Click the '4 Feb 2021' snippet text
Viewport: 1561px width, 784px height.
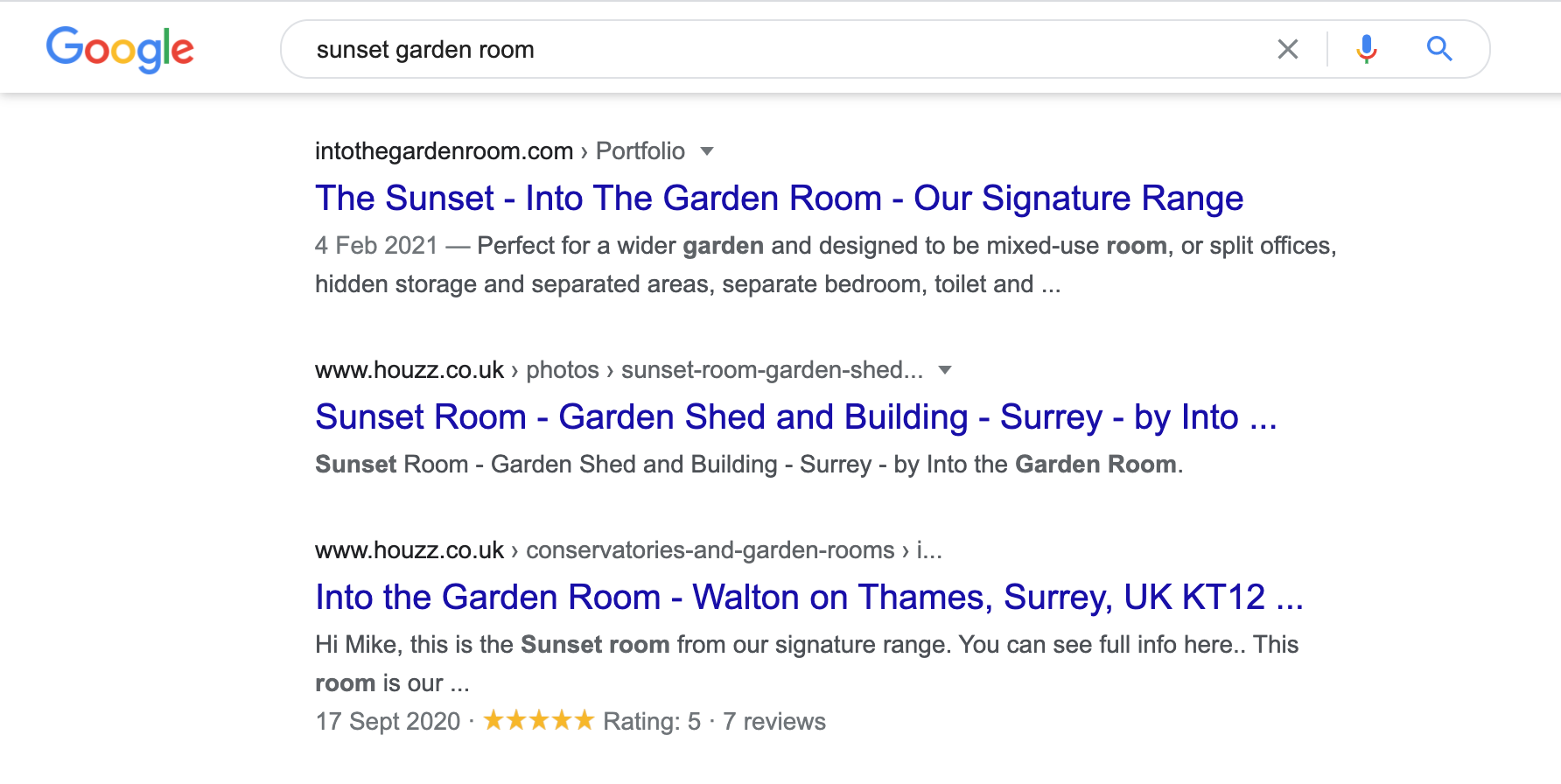pos(376,246)
